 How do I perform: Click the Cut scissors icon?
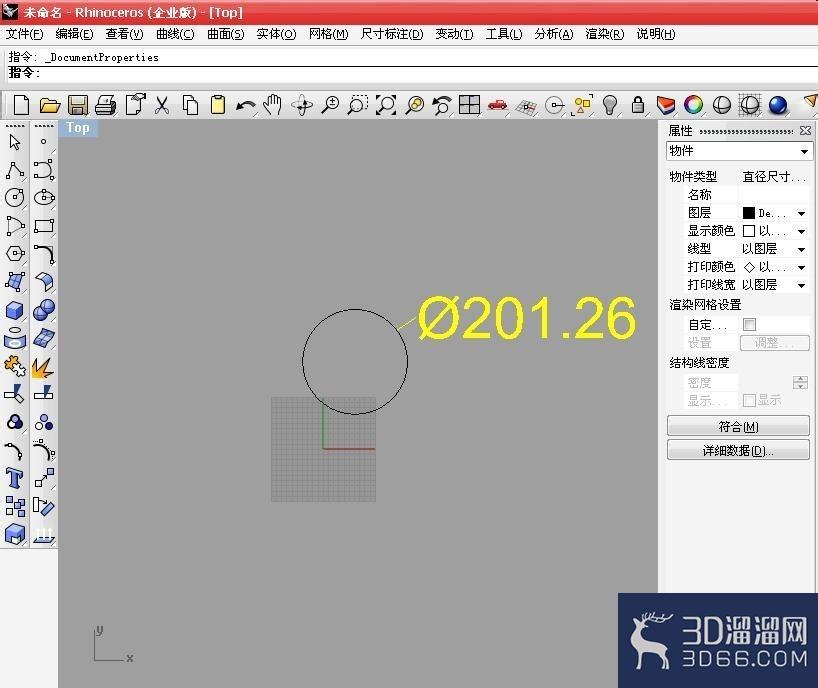point(162,105)
